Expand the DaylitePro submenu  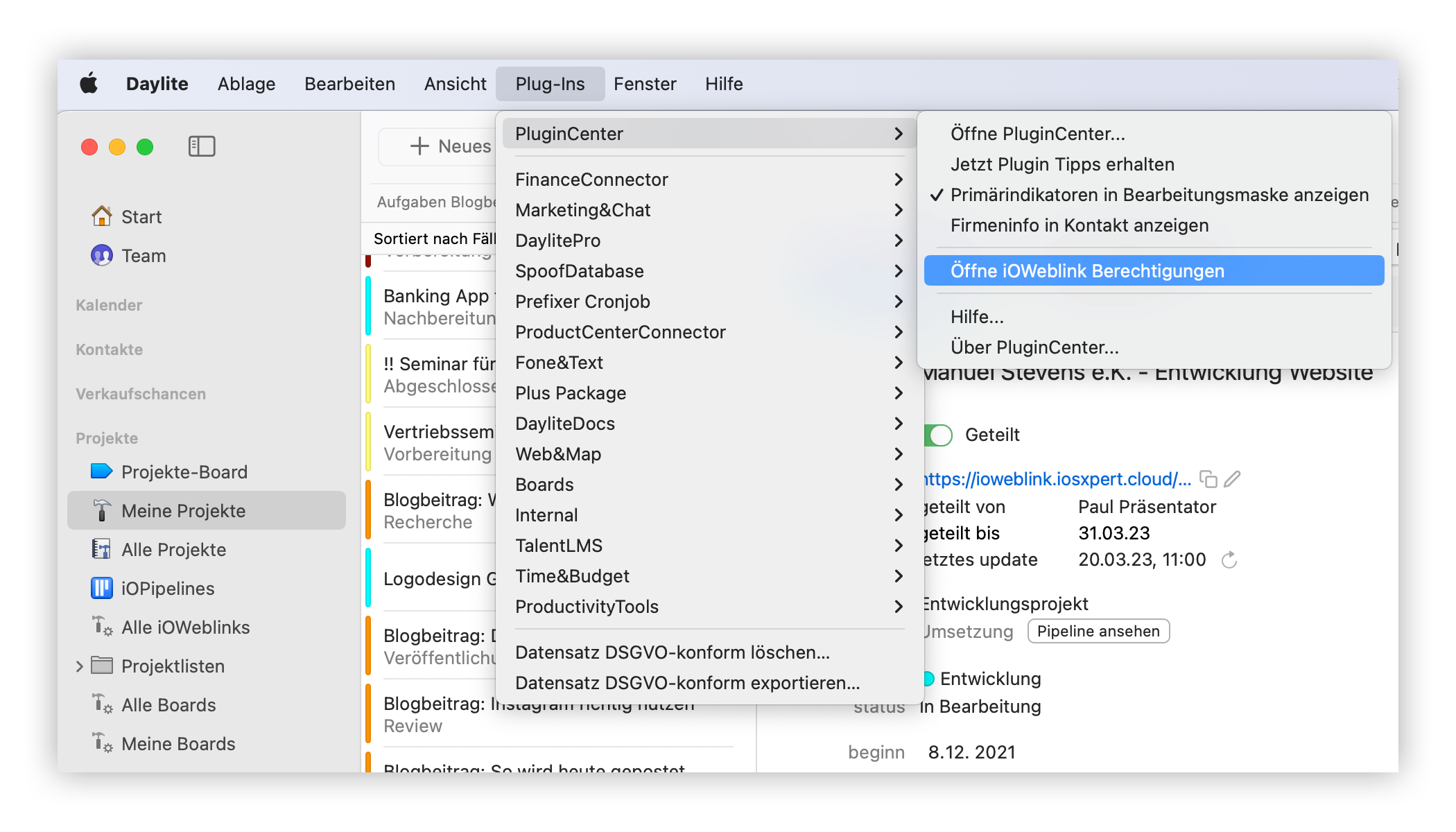pos(710,241)
